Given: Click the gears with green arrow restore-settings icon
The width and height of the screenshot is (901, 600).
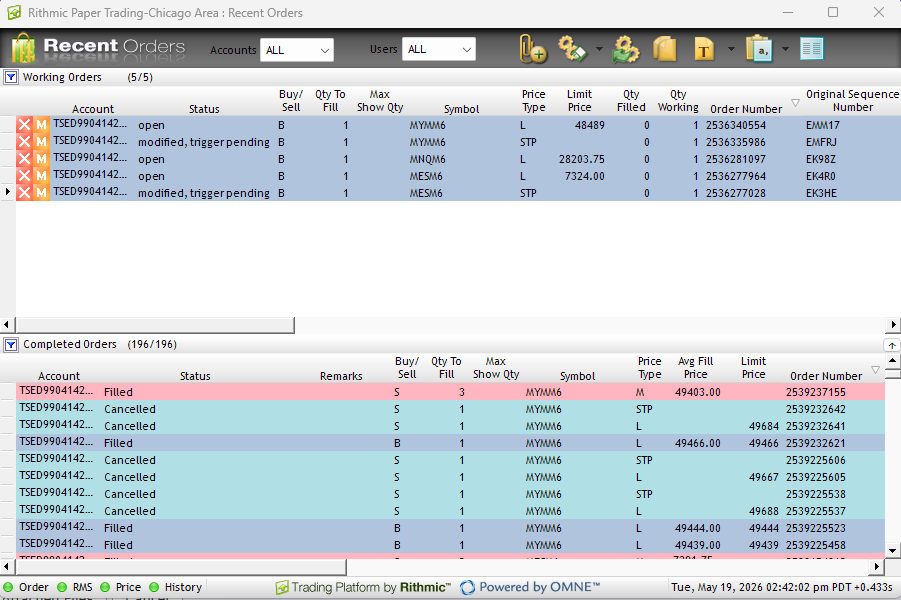Looking at the screenshot, I should point(626,49).
